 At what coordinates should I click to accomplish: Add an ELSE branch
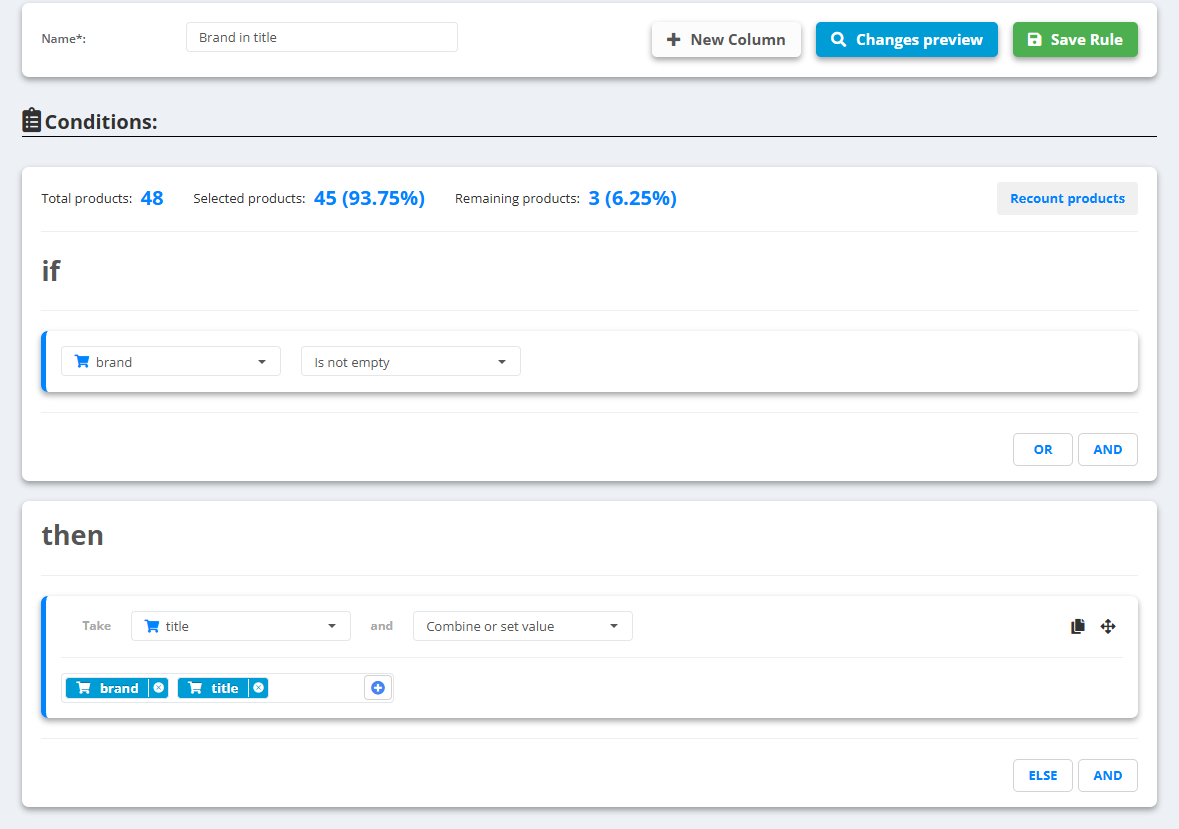coord(1043,776)
